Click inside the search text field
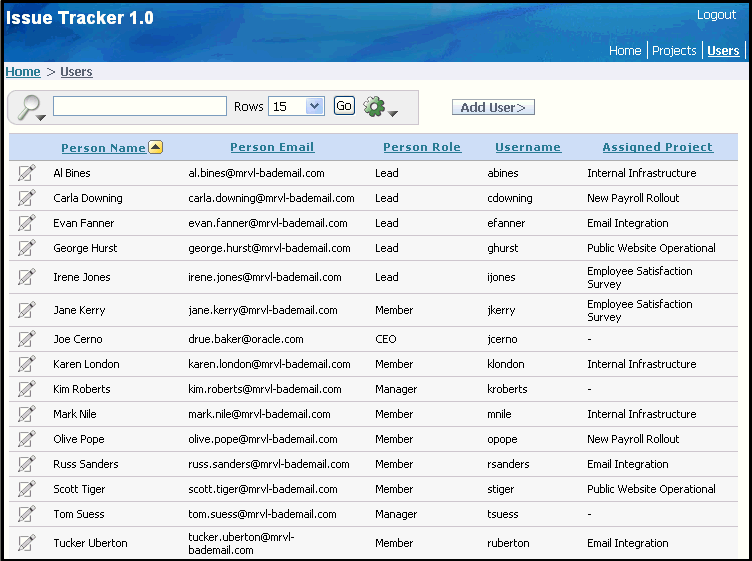 [x=140, y=106]
